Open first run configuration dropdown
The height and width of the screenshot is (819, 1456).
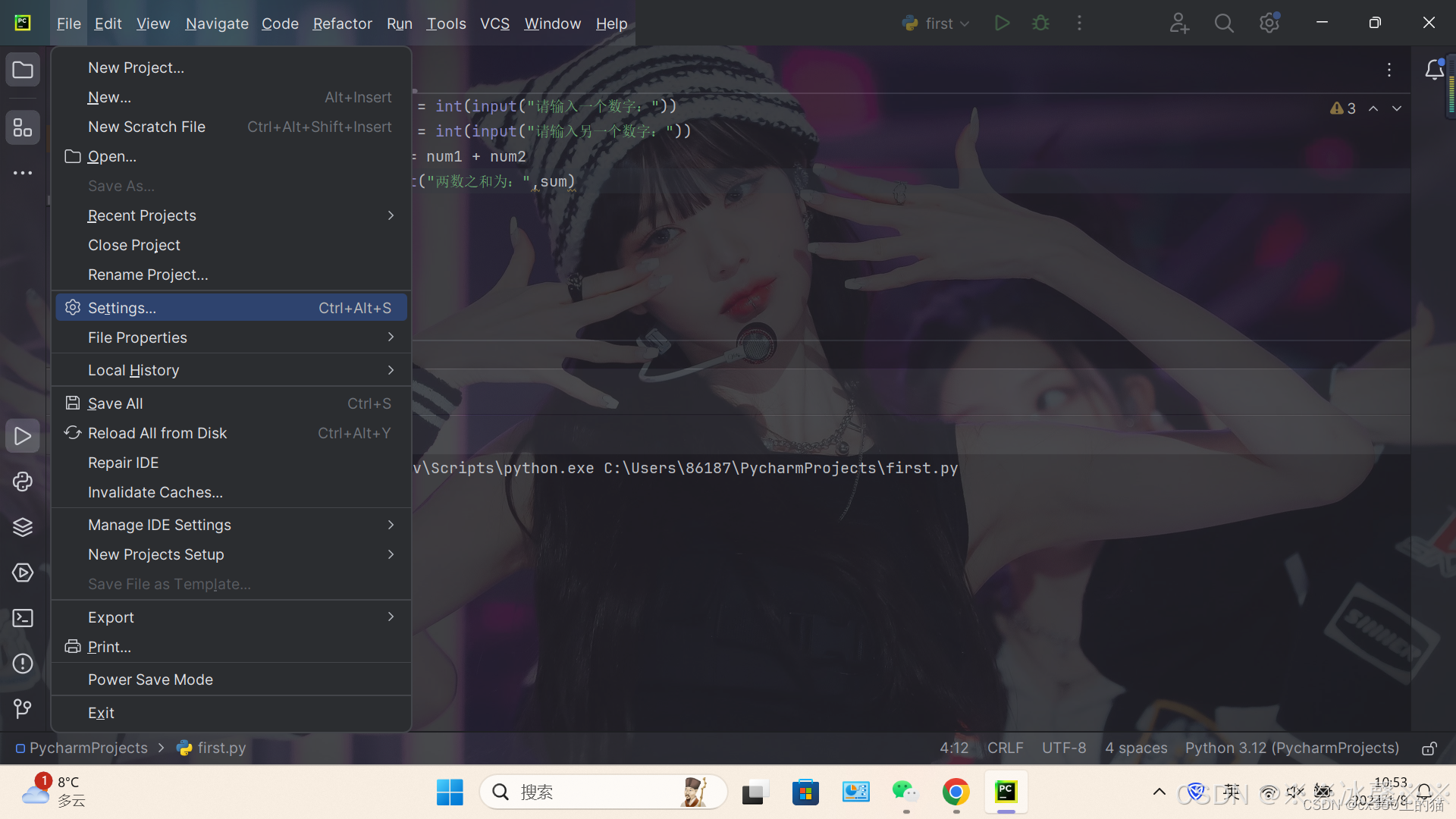pyautogui.click(x=937, y=24)
